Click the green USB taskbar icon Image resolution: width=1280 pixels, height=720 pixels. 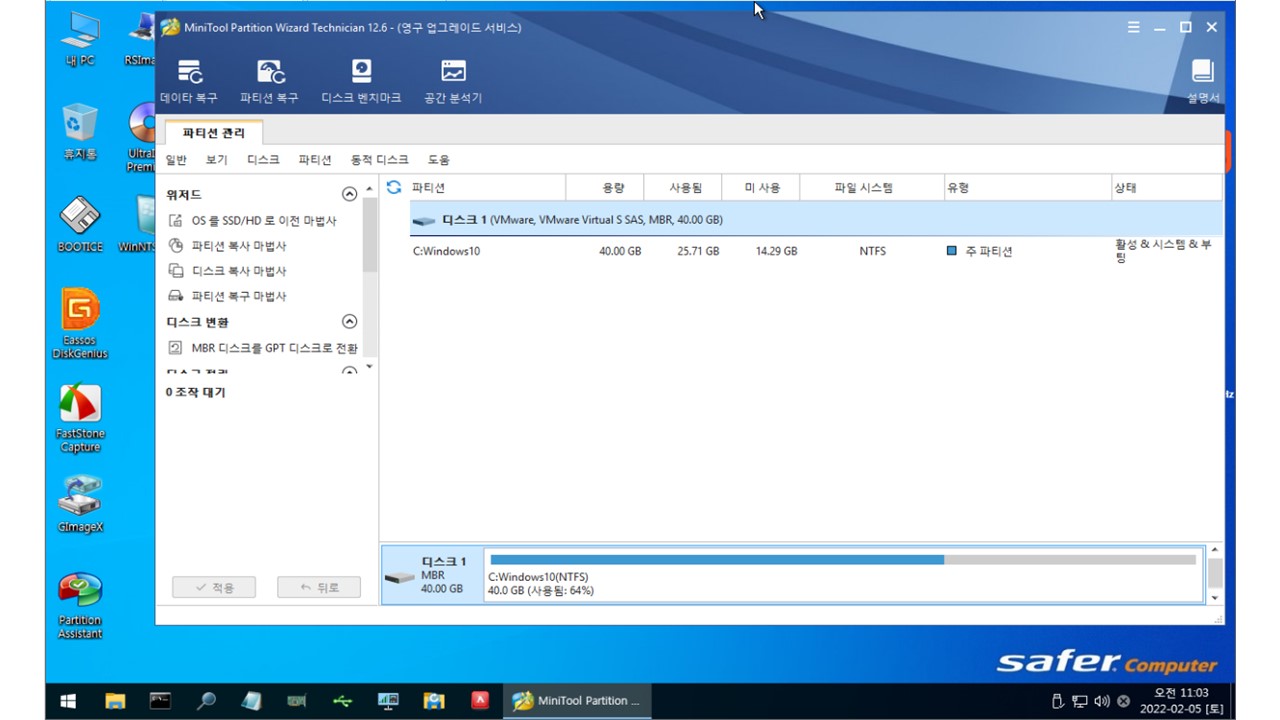point(343,700)
